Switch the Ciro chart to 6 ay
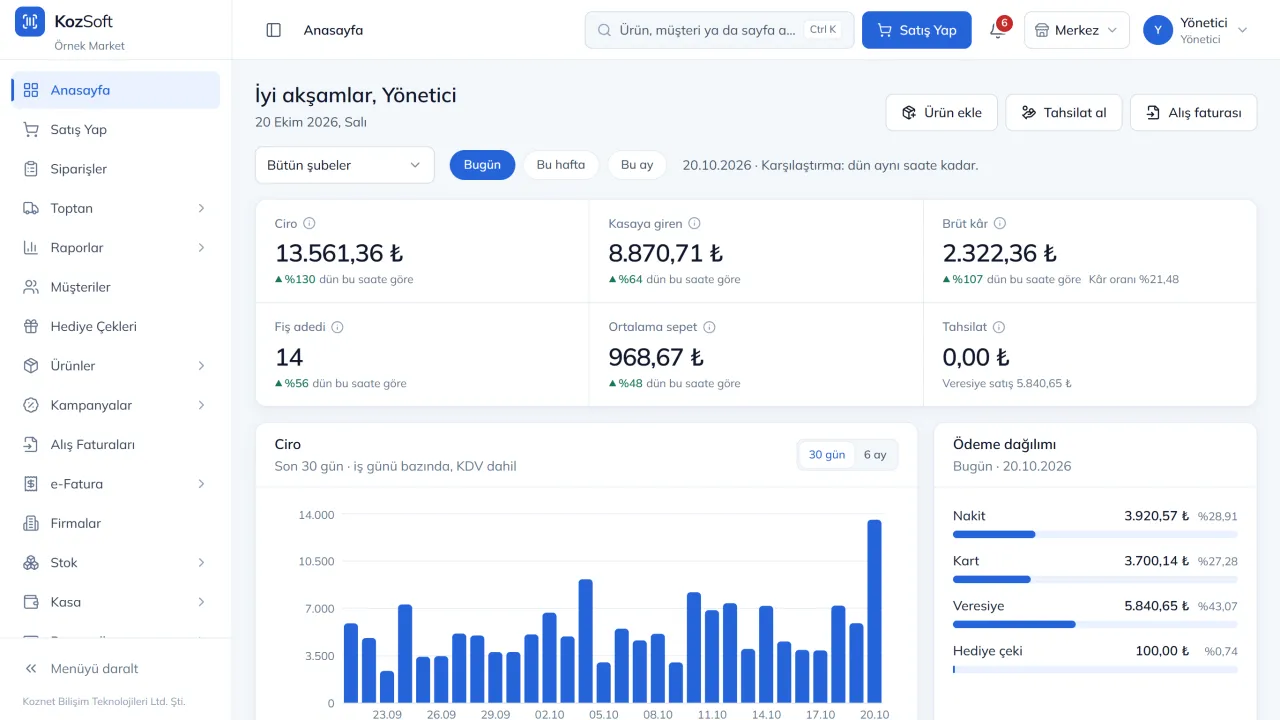Image resolution: width=1280 pixels, height=720 pixels. coord(875,455)
